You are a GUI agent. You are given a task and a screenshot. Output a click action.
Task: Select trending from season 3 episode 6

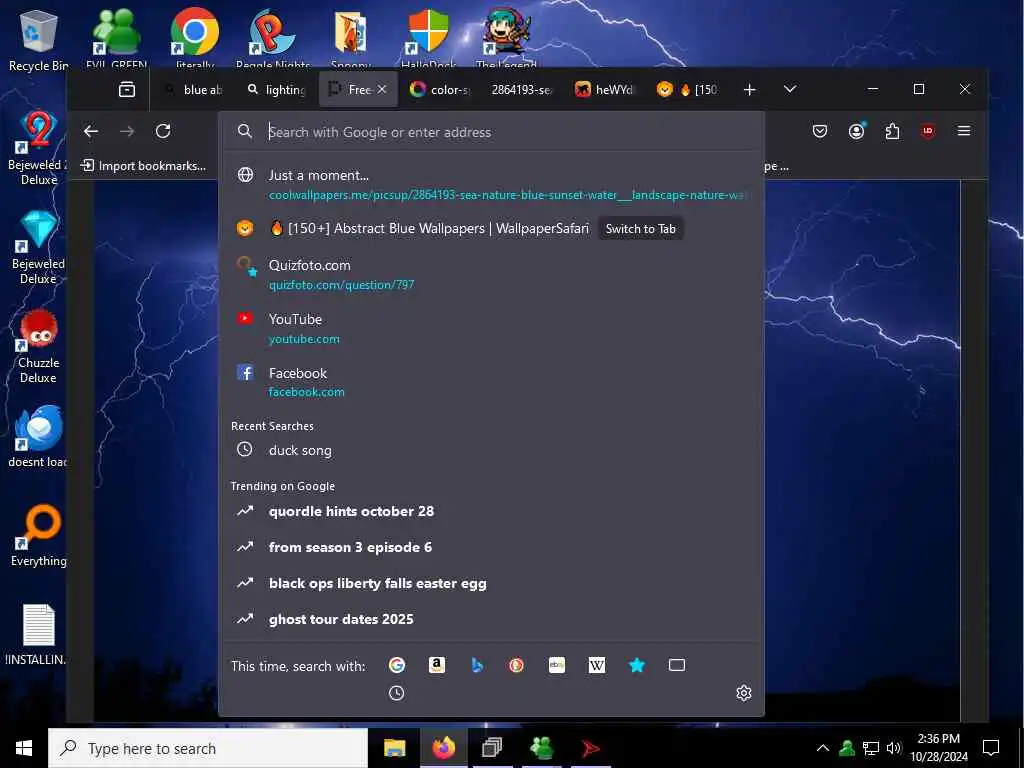click(x=491, y=547)
